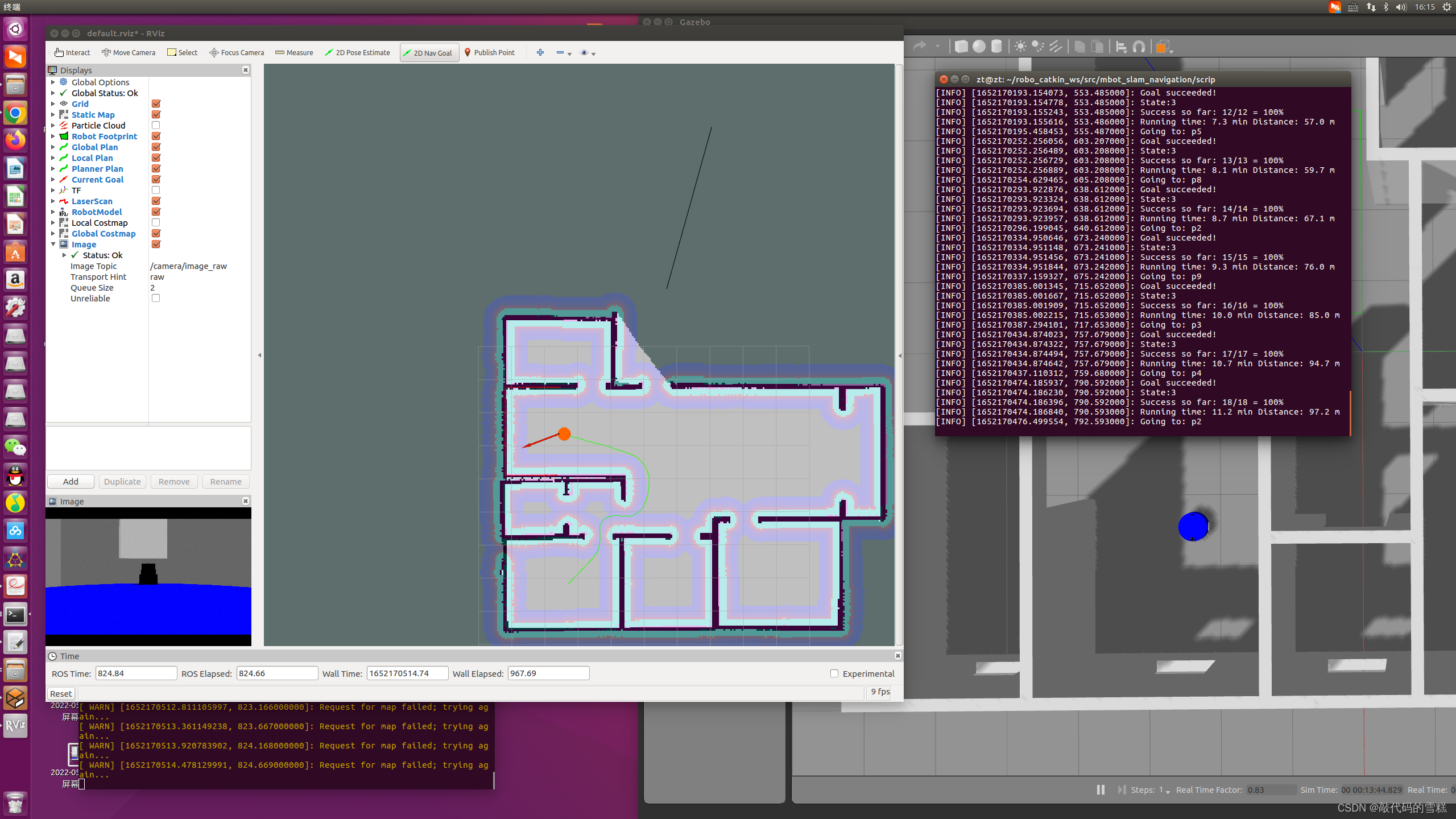This screenshot has height=819, width=1456.
Task: Click the camera image preview
Action: click(148, 576)
